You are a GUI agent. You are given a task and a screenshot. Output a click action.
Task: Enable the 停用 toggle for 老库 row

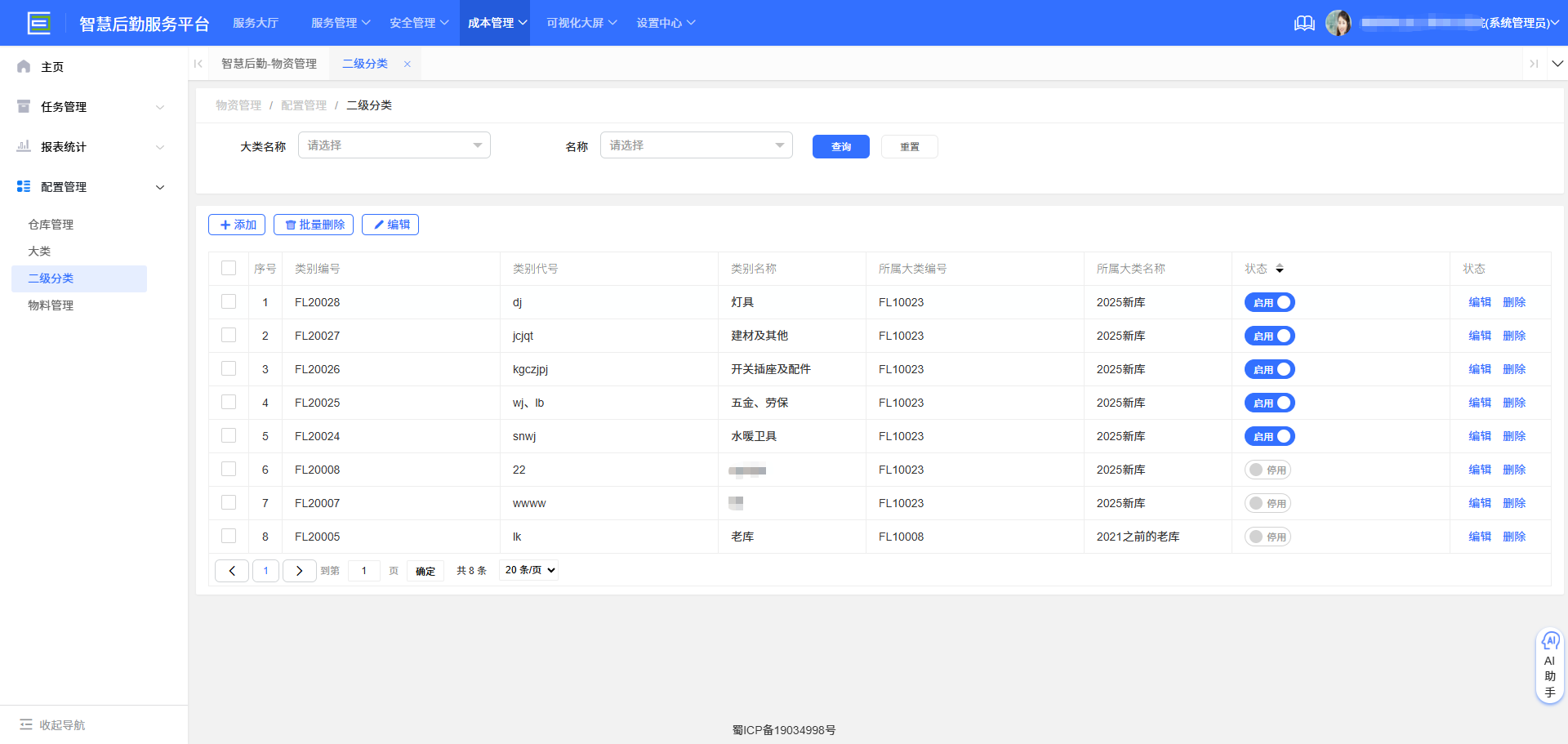(x=1267, y=537)
